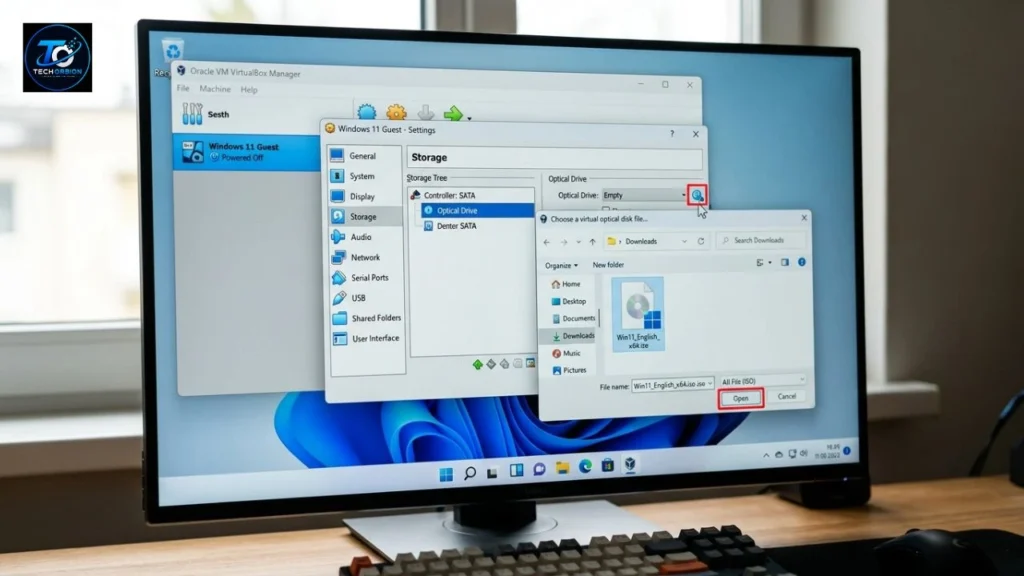The image size is (1024, 576).
Task: Select Windows 11 Guest VM entry
Action: (x=246, y=152)
